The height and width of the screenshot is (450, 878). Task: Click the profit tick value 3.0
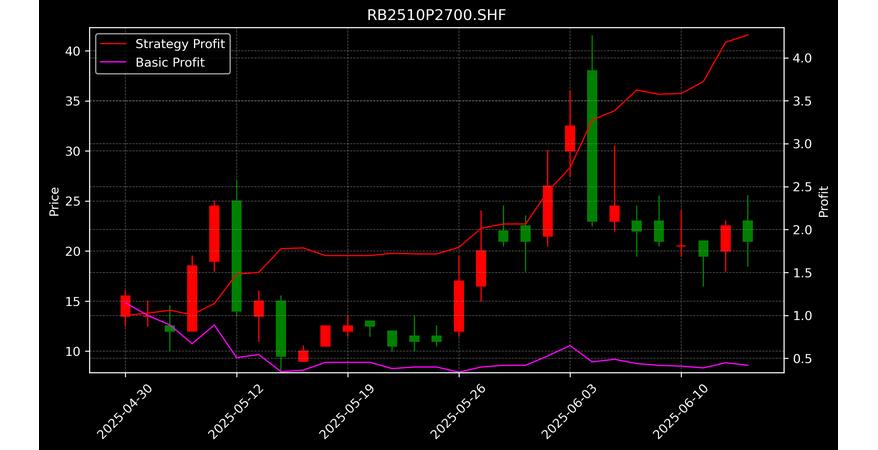(801, 144)
